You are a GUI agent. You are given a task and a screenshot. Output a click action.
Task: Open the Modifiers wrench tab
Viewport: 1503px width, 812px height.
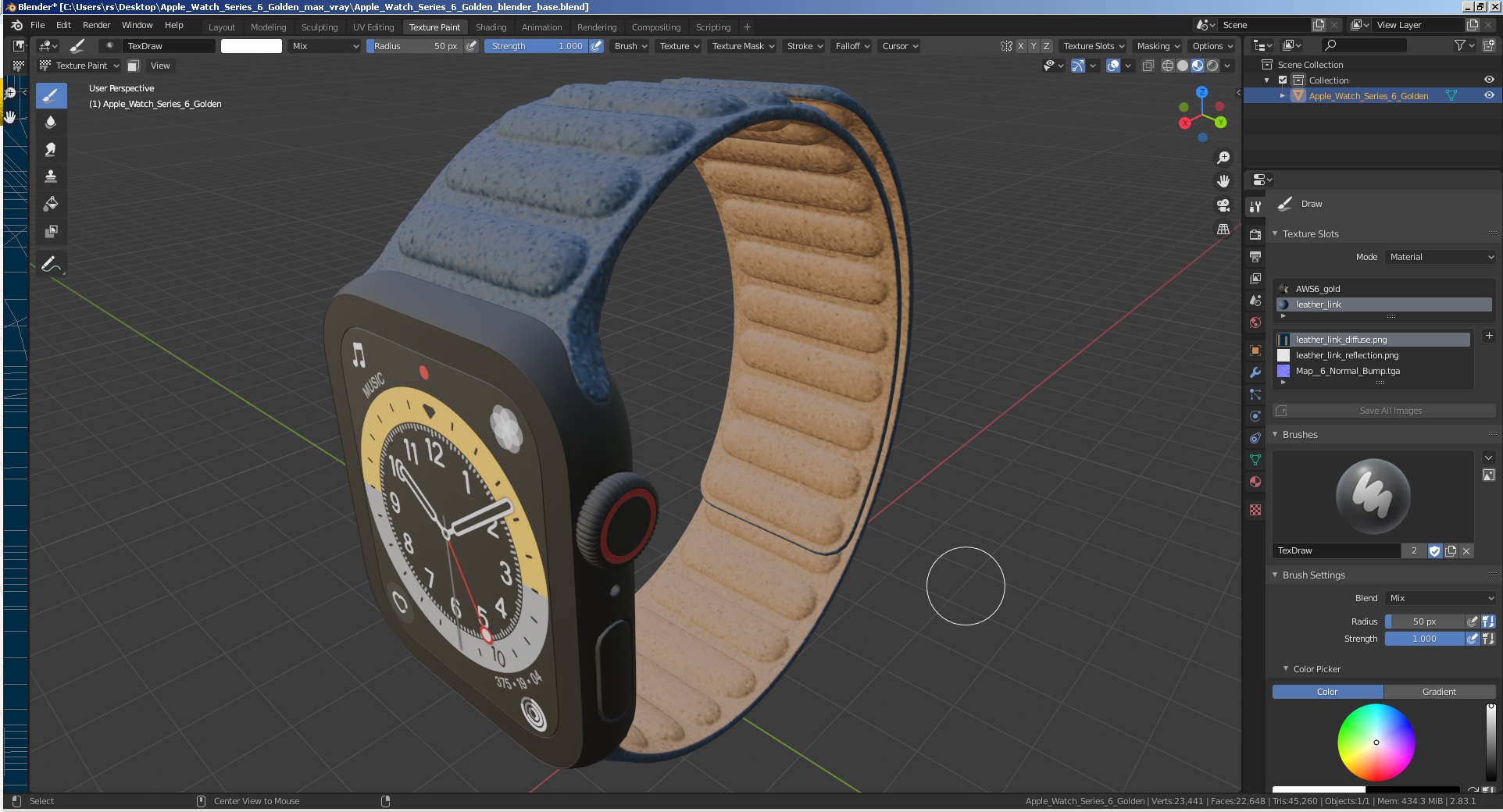[x=1255, y=372]
